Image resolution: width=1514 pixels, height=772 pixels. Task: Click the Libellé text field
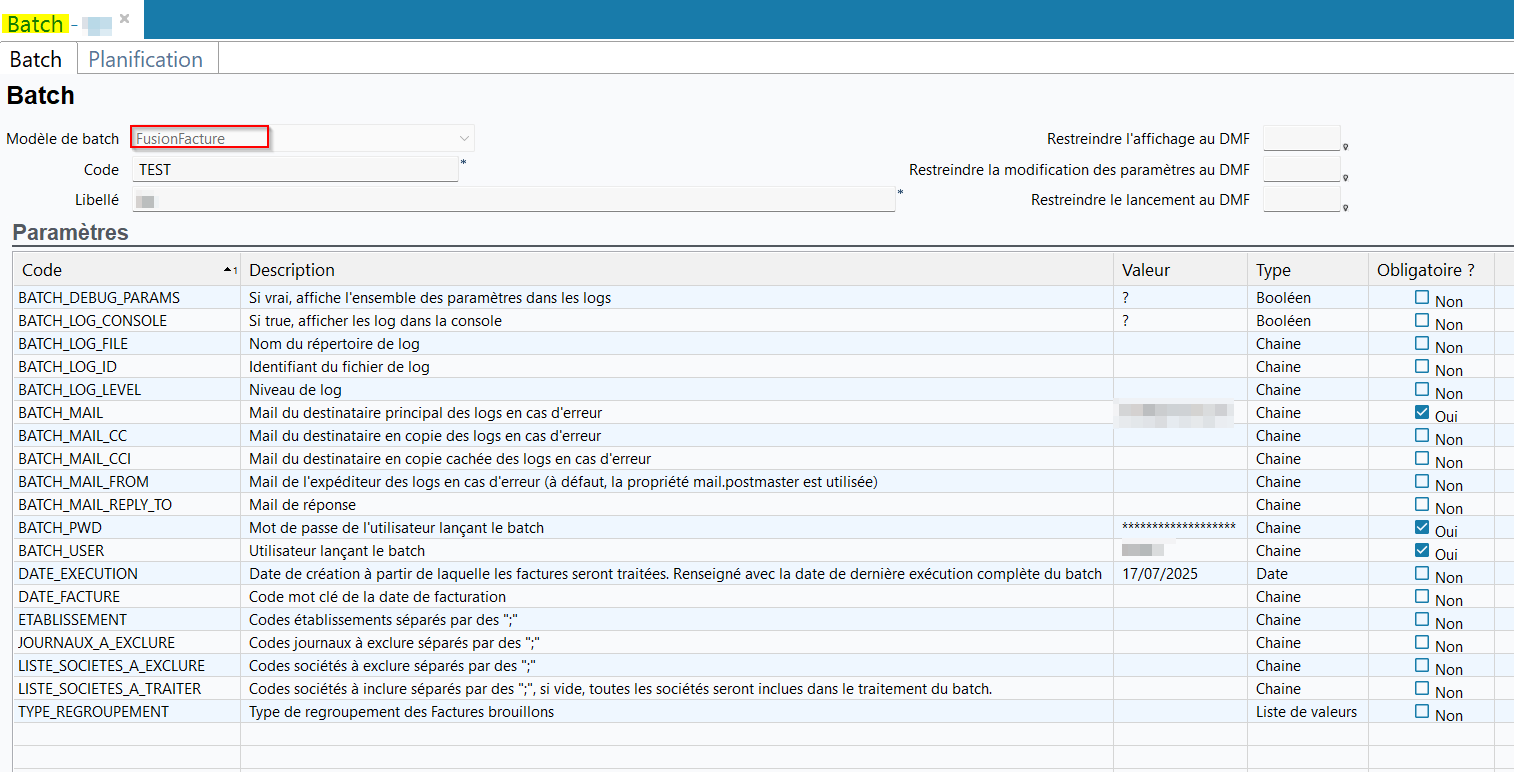pos(513,200)
